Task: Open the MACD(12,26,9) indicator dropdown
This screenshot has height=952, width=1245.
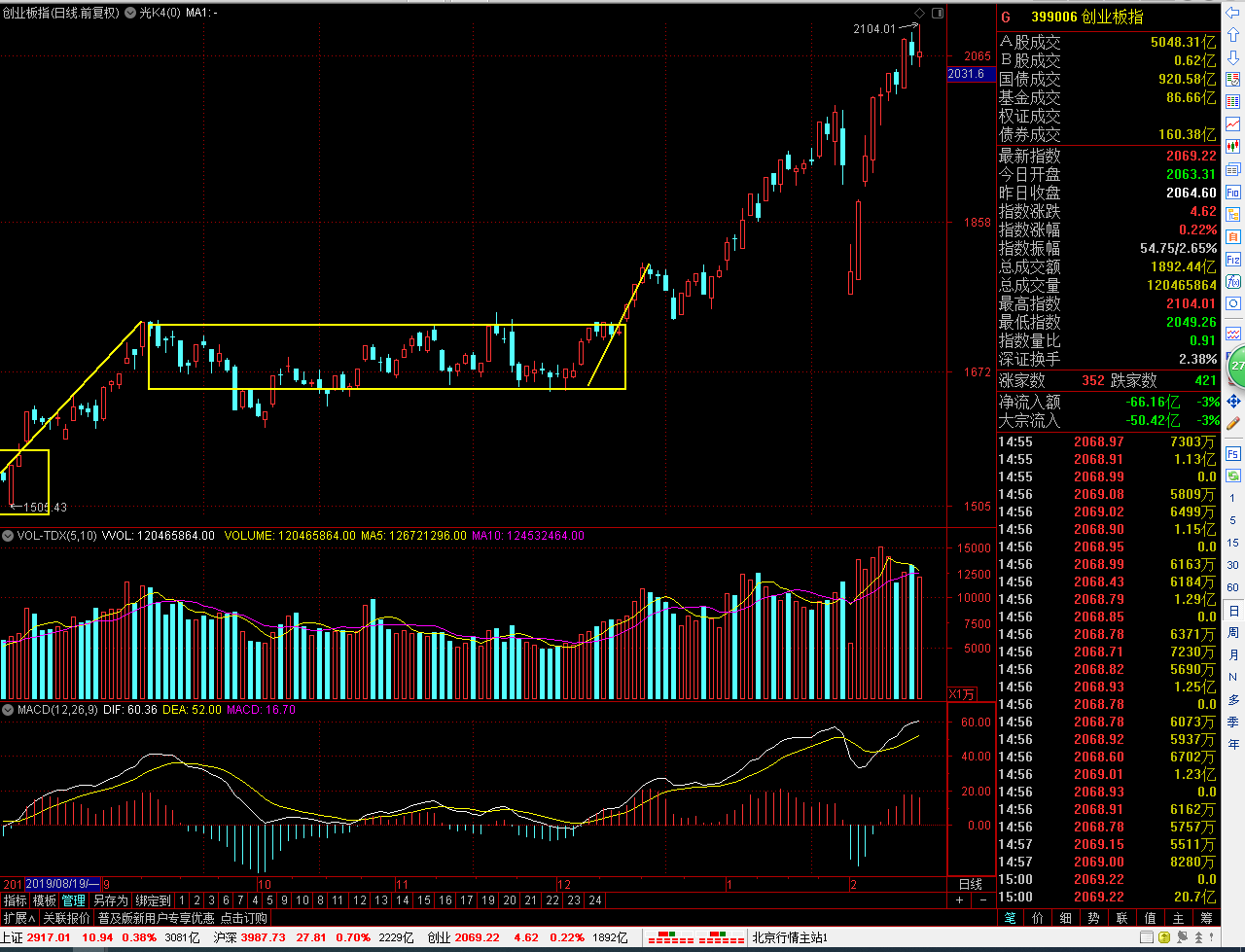Action: click(9, 710)
